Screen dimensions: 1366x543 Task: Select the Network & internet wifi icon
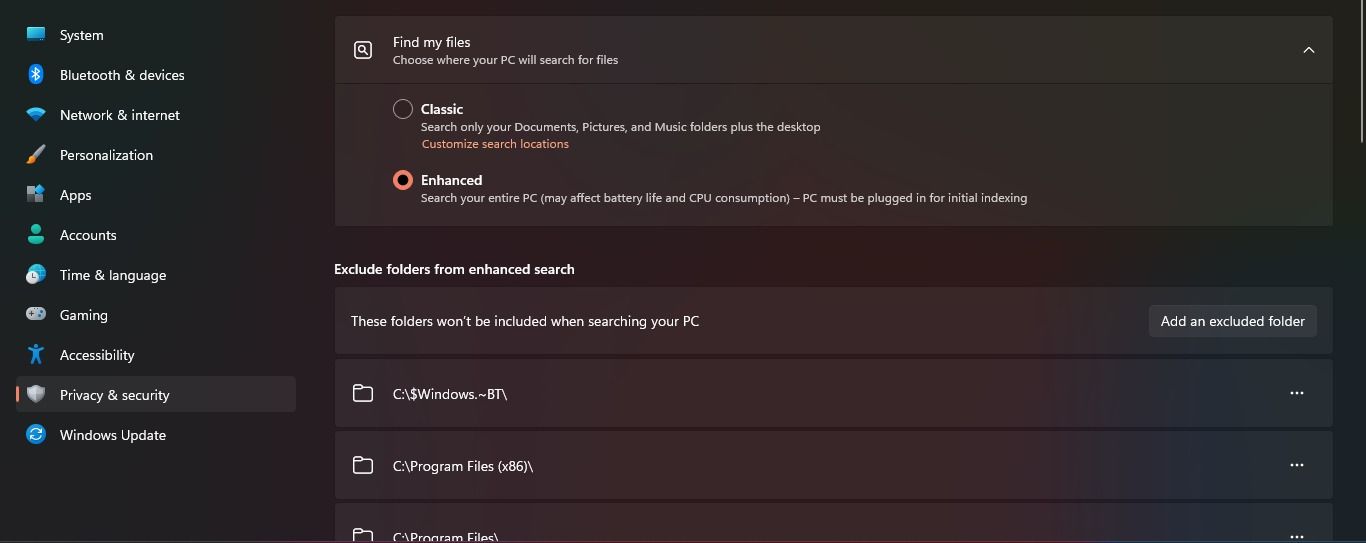coord(36,115)
